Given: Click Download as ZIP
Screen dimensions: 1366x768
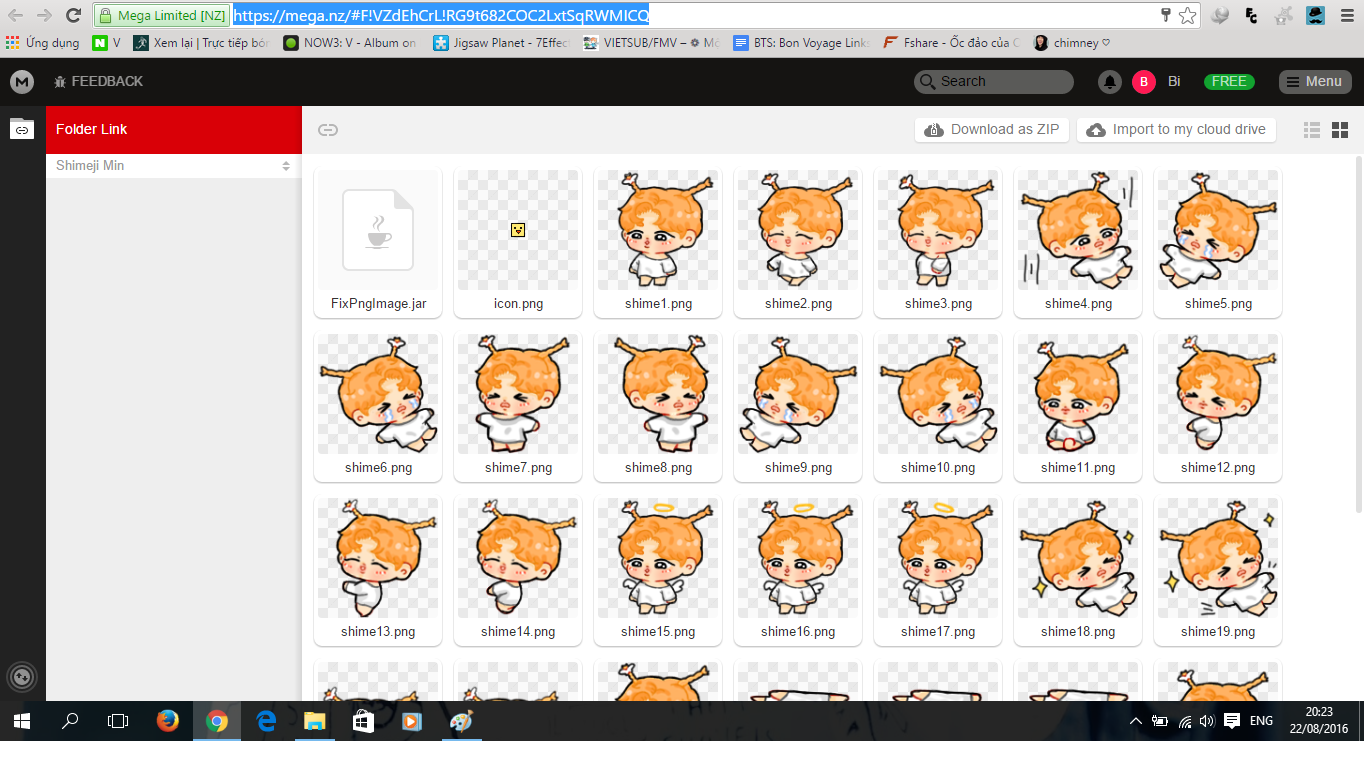Looking at the screenshot, I should 992,130.
